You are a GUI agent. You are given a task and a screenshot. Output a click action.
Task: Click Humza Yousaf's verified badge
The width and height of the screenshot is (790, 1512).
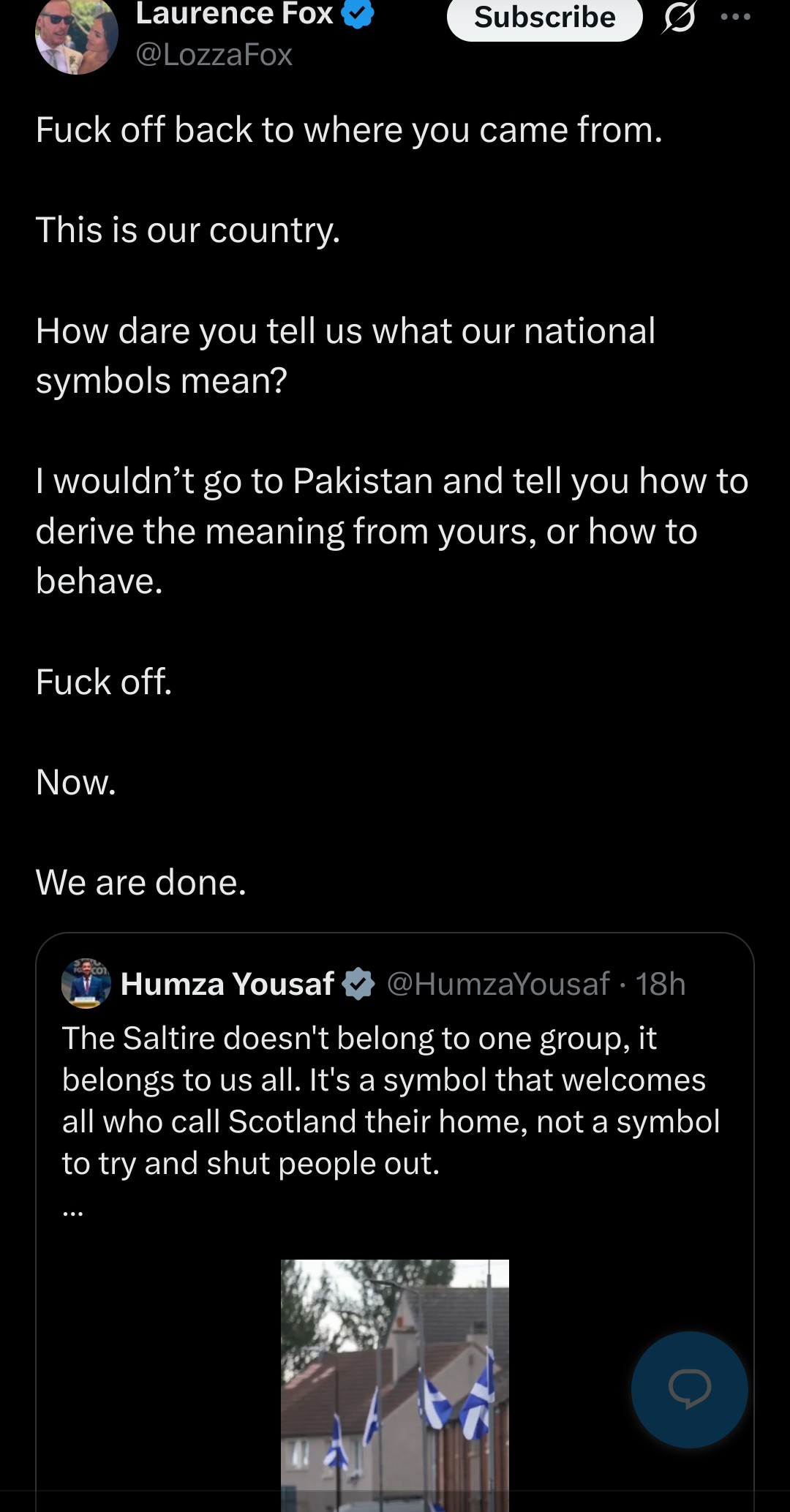pyautogui.click(x=358, y=984)
